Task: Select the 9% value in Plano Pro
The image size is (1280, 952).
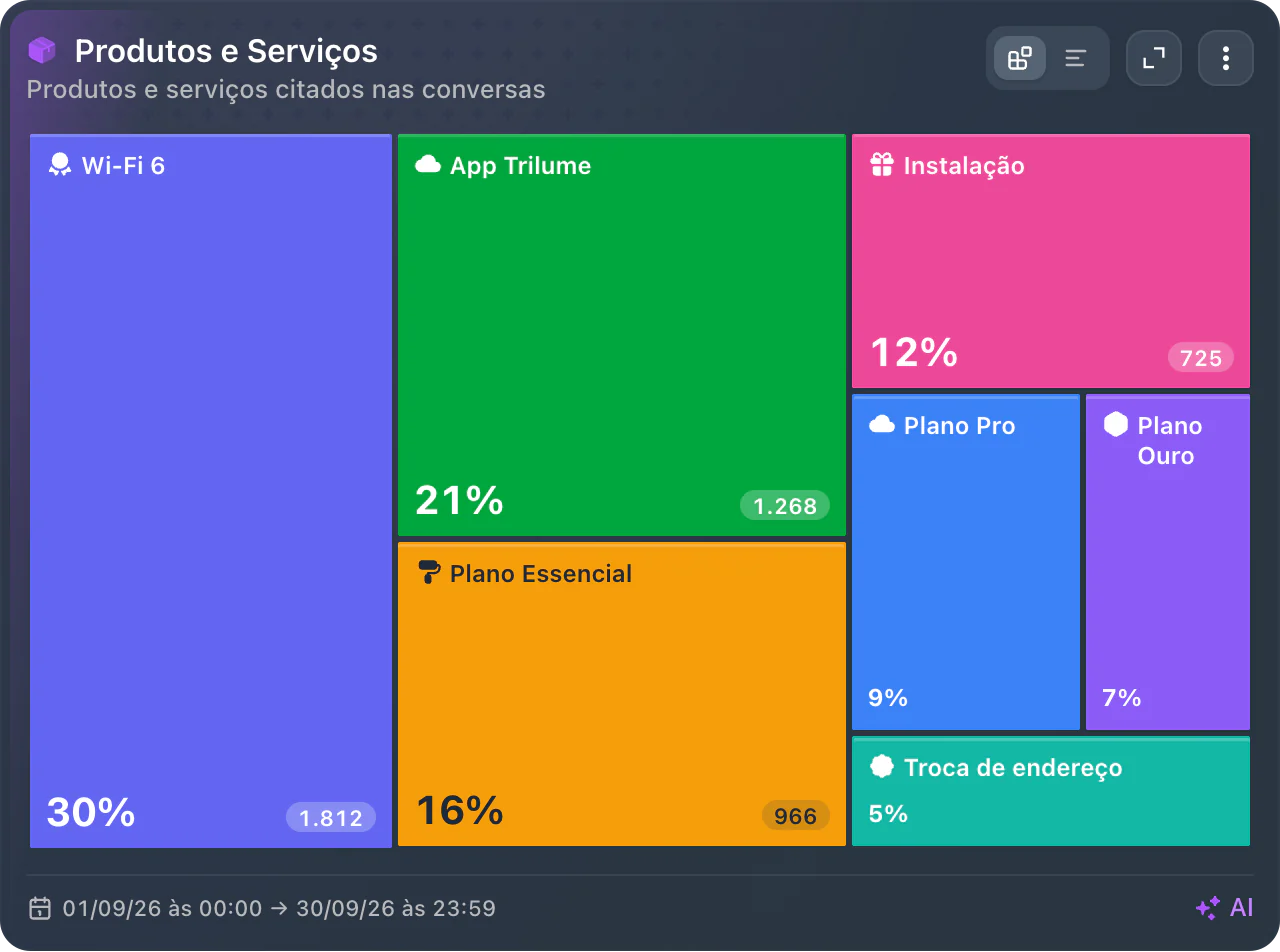Action: 888,697
